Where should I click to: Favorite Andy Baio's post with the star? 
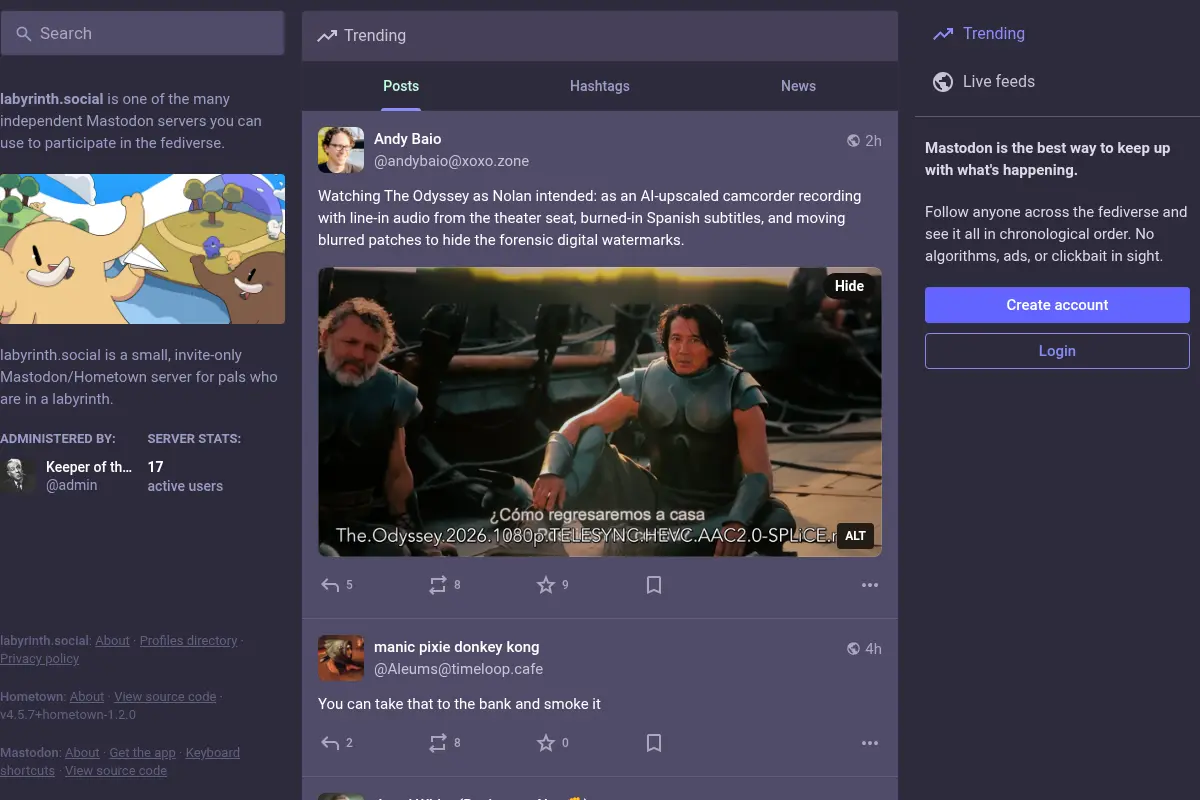552,585
